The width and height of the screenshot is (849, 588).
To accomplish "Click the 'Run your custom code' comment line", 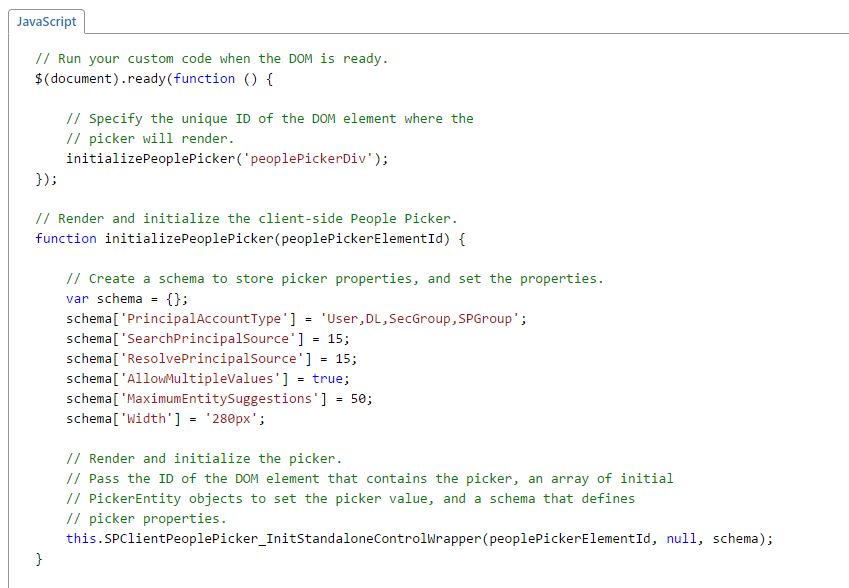I will click(211, 58).
